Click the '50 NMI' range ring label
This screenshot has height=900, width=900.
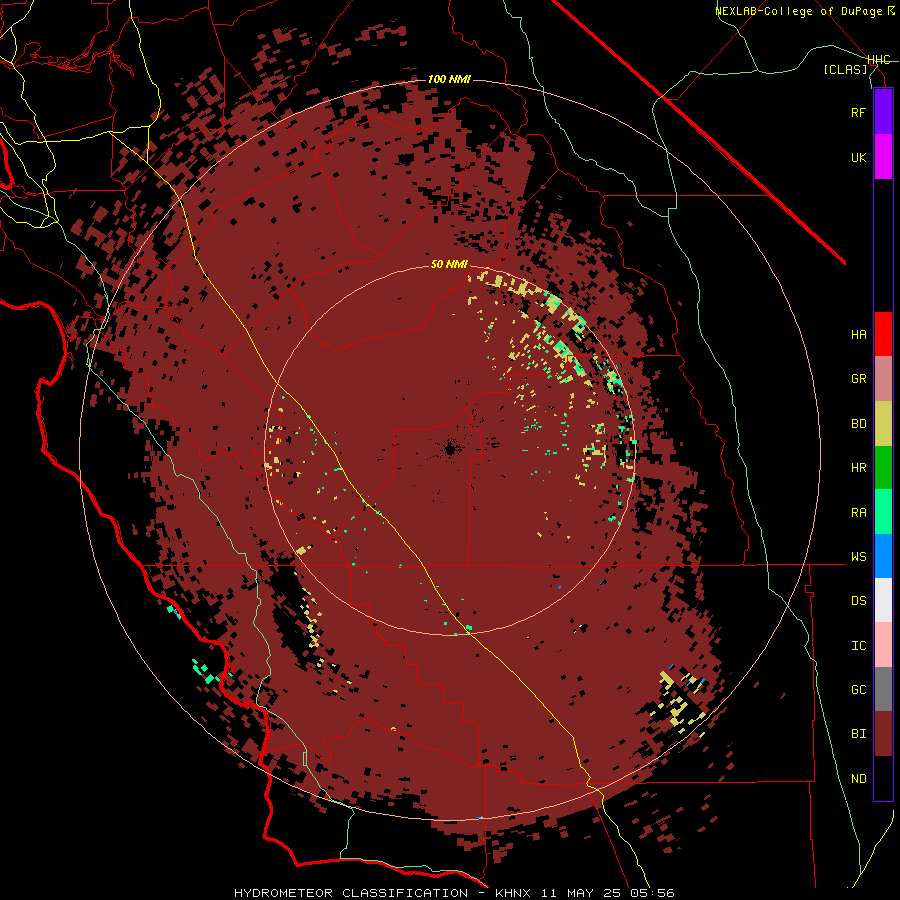449,265
